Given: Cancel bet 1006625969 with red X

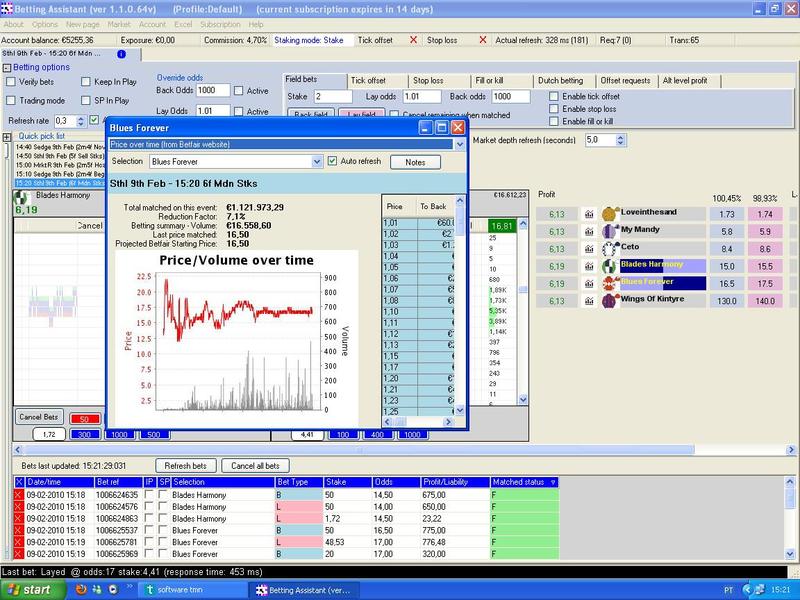Looking at the screenshot, I should tap(19, 554).
